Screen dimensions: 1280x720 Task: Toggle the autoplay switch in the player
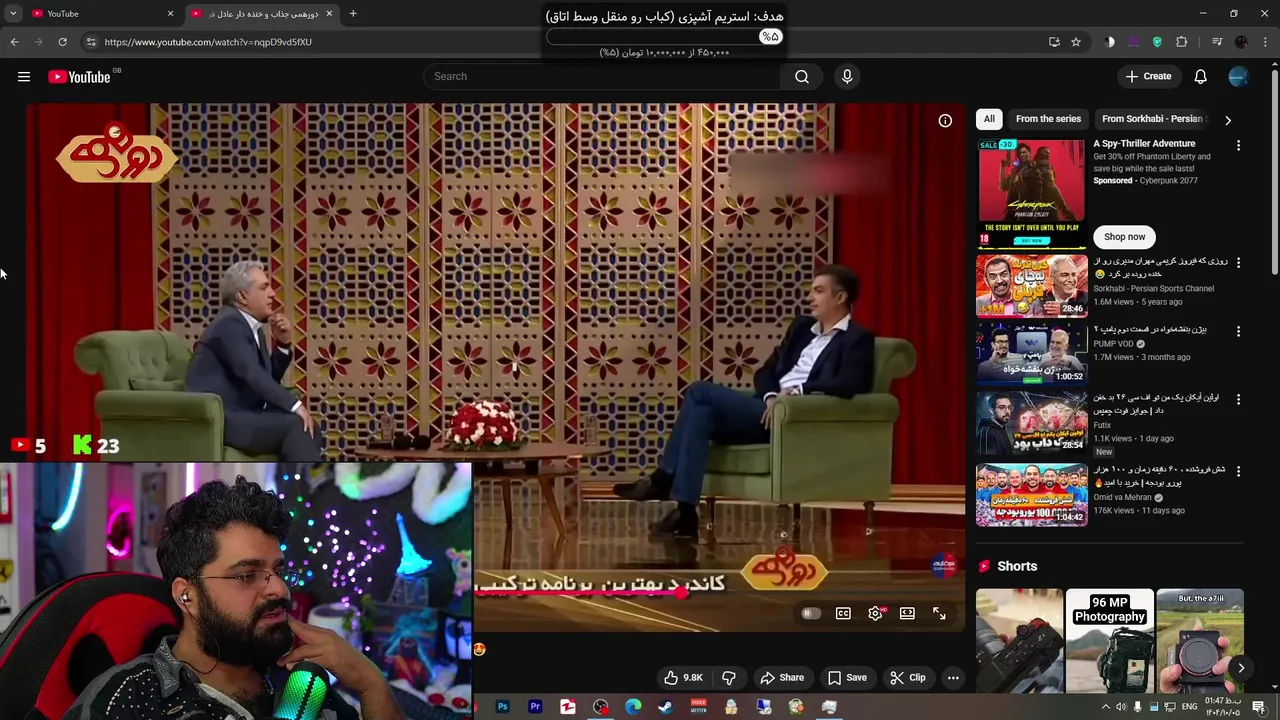810,614
